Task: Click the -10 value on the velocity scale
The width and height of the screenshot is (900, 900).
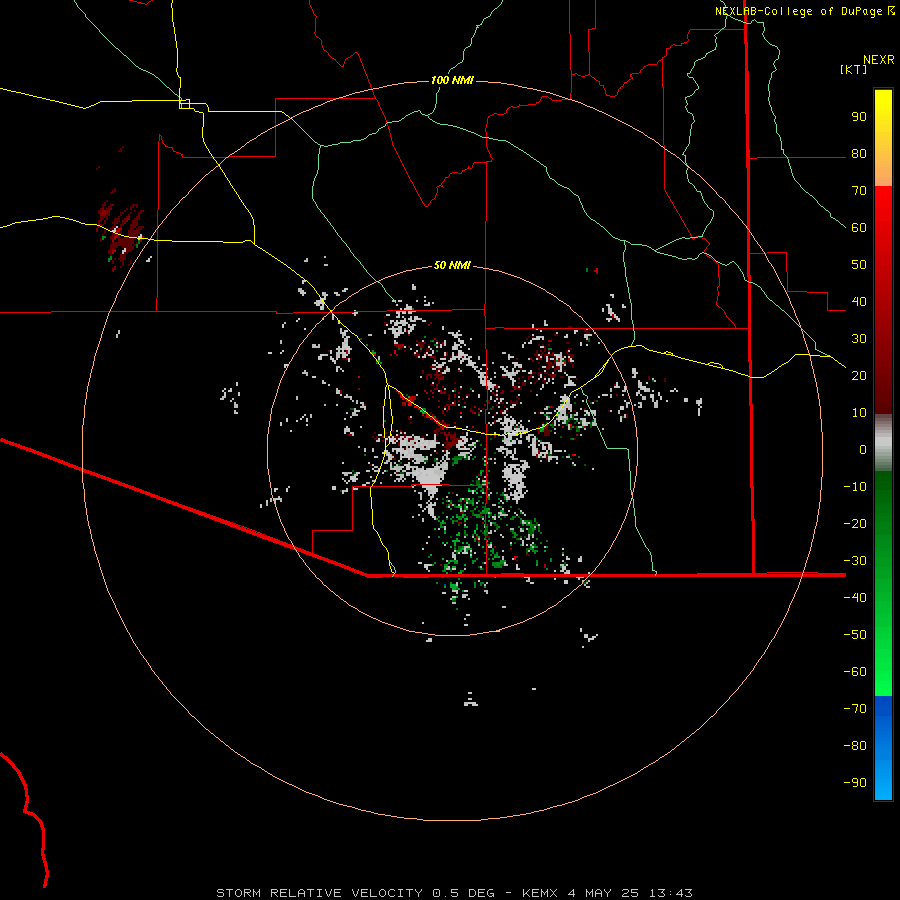Action: click(x=855, y=487)
